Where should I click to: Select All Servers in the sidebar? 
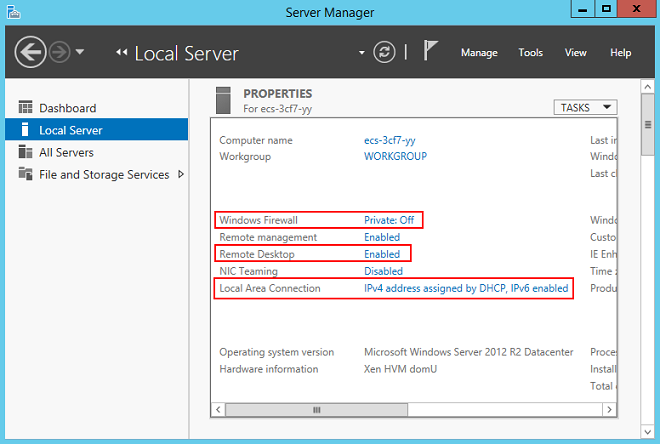tap(97, 152)
